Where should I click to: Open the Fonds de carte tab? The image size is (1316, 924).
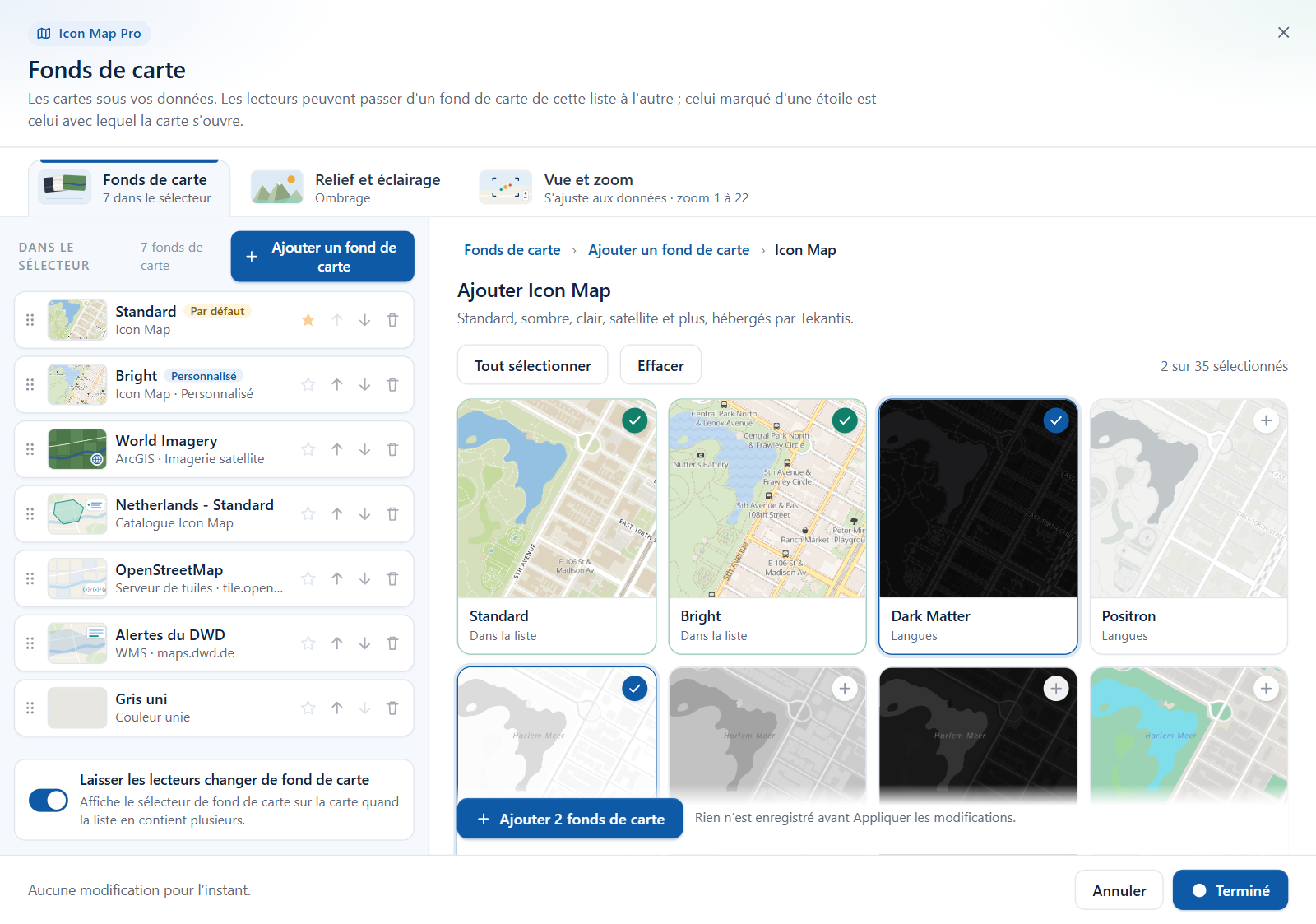pos(129,188)
